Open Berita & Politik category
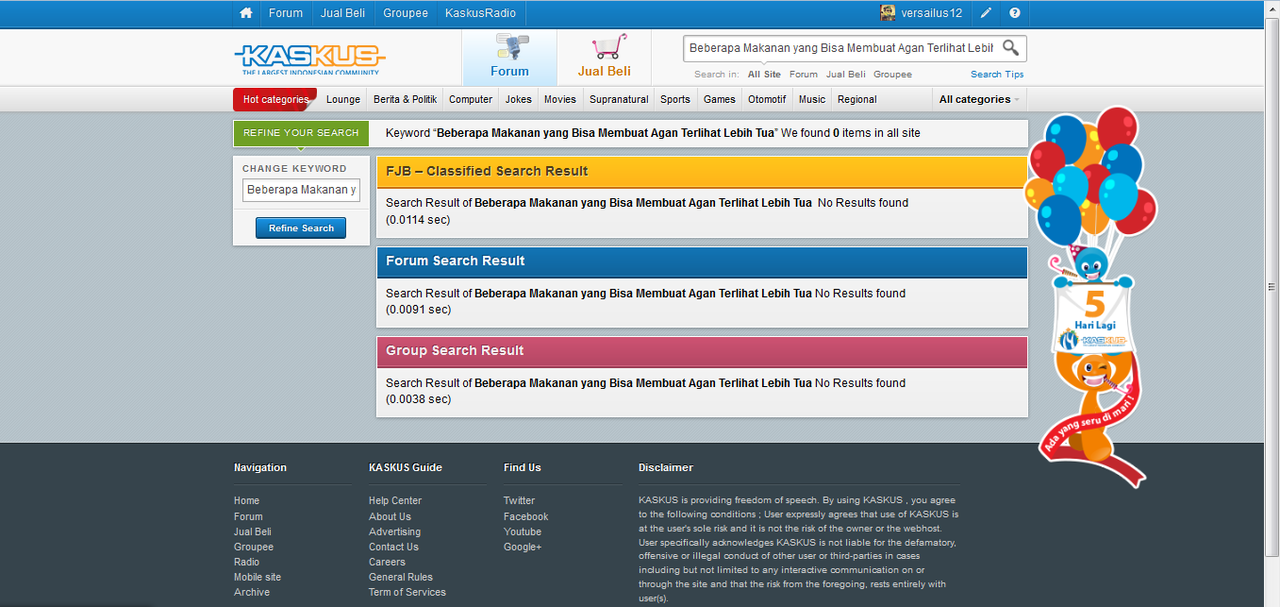The width and height of the screenshot is (1280, 607). pyautogui.click(x=405, y=99)
